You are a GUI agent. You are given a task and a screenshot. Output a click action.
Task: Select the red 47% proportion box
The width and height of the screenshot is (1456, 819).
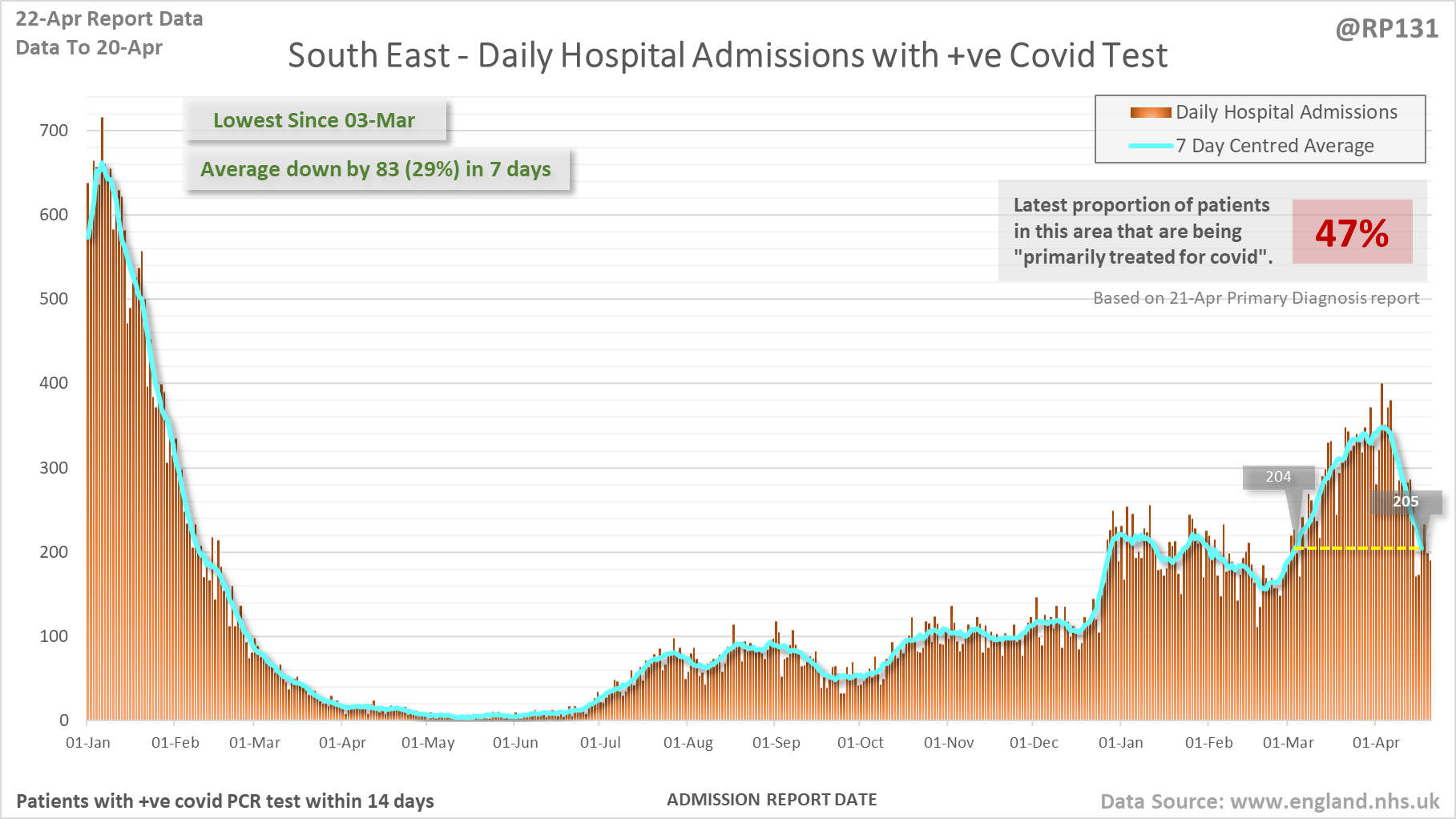click(1352, 232)
